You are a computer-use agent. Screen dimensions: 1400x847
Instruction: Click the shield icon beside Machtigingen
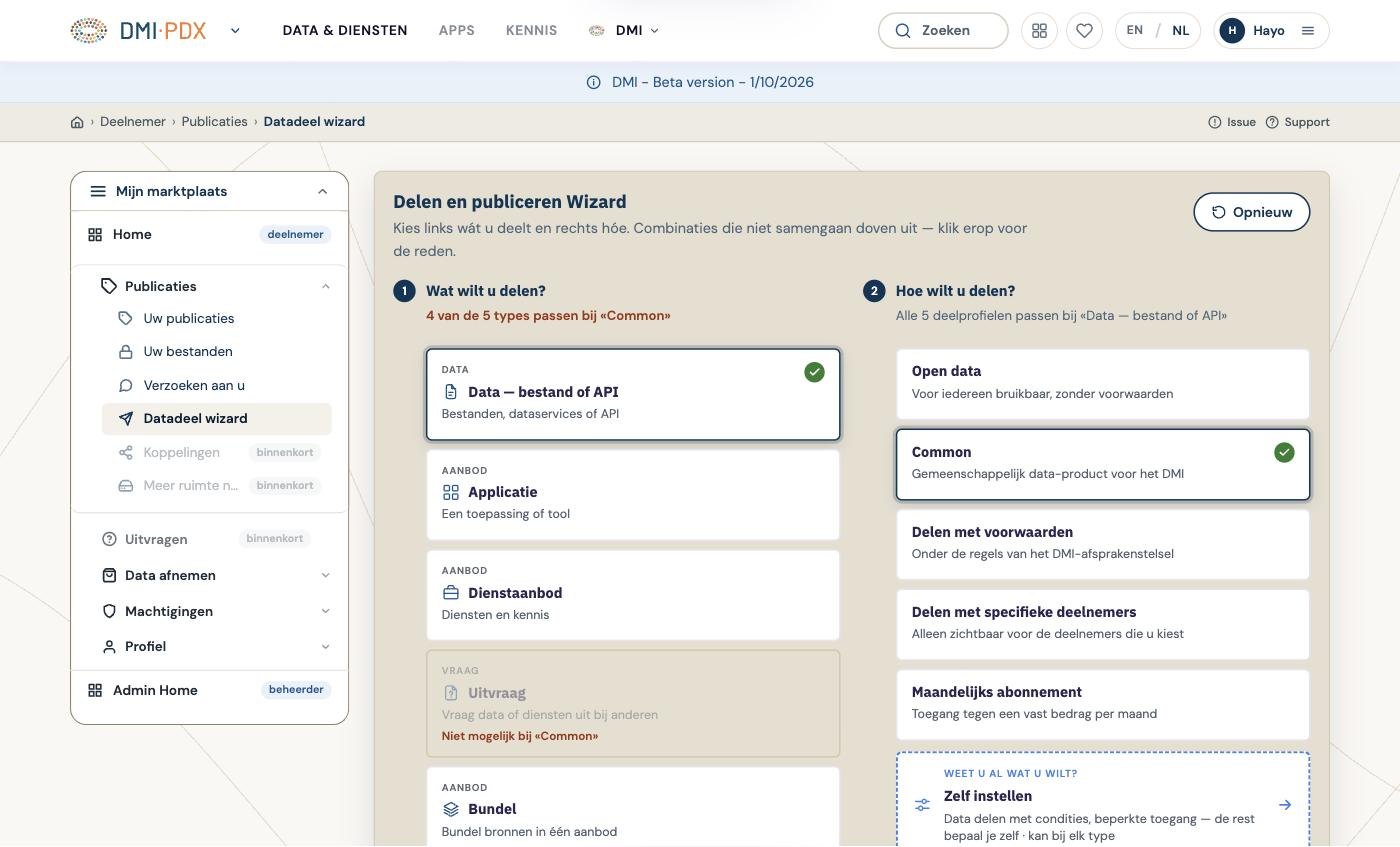(x=109, y=611)
